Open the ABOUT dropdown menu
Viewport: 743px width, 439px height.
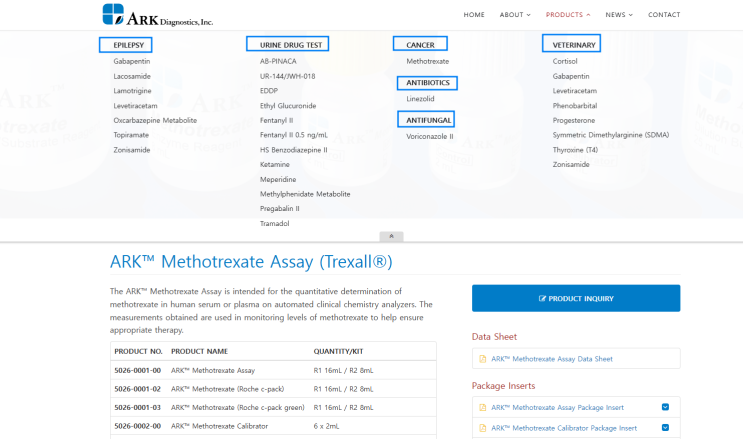pos(514,15)
